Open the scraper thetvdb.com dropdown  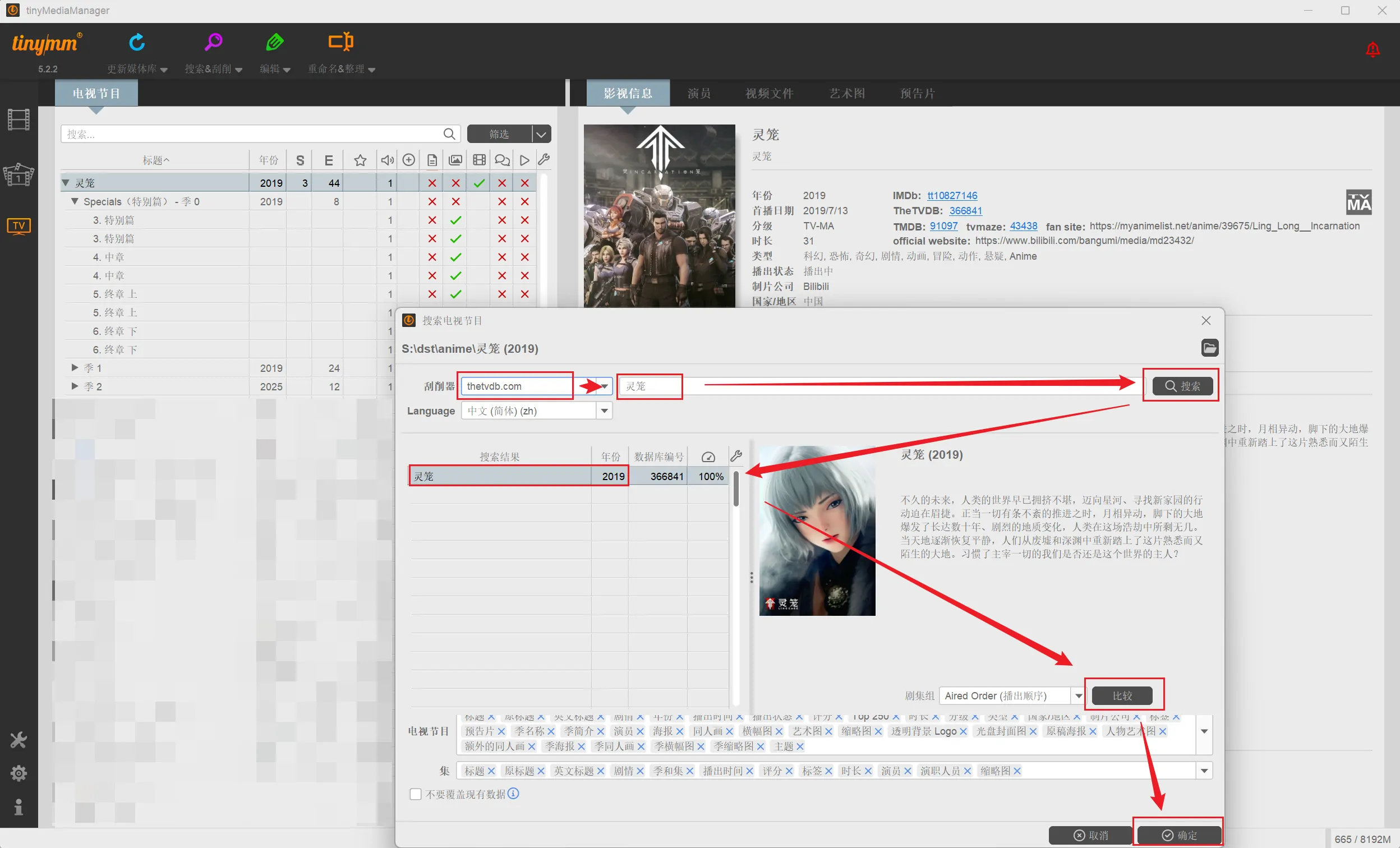605,386
